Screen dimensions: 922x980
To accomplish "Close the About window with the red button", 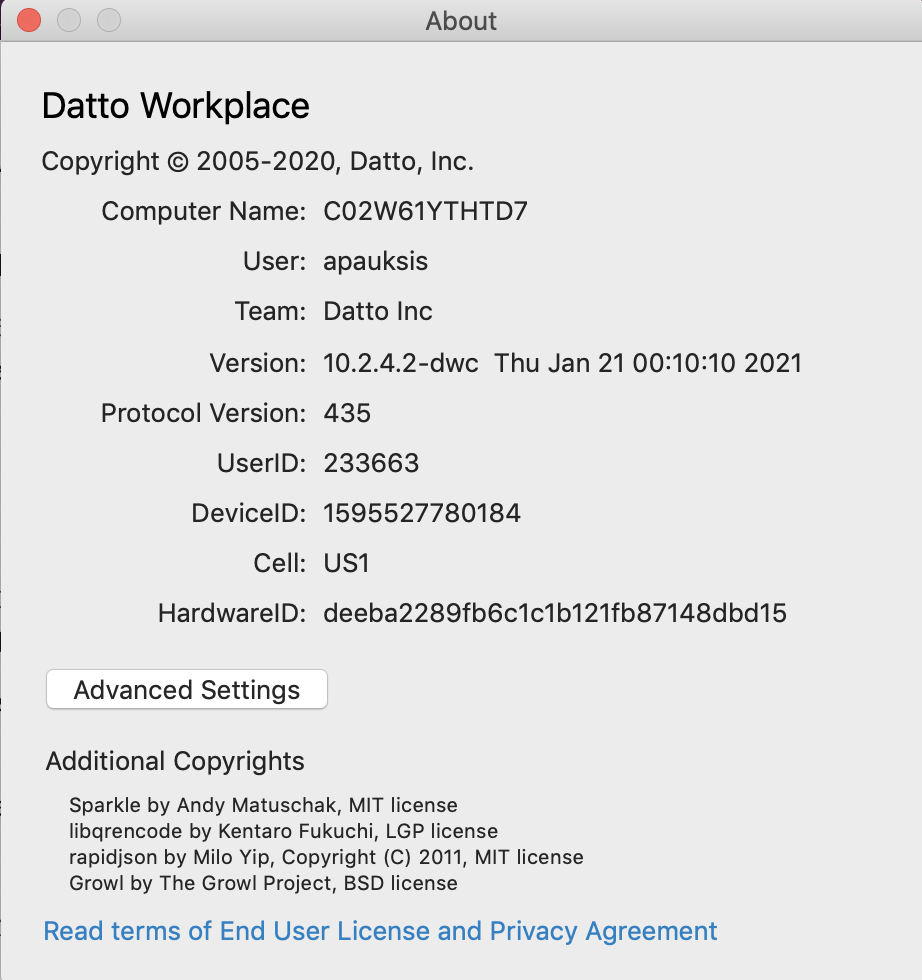I will point(30,20).
